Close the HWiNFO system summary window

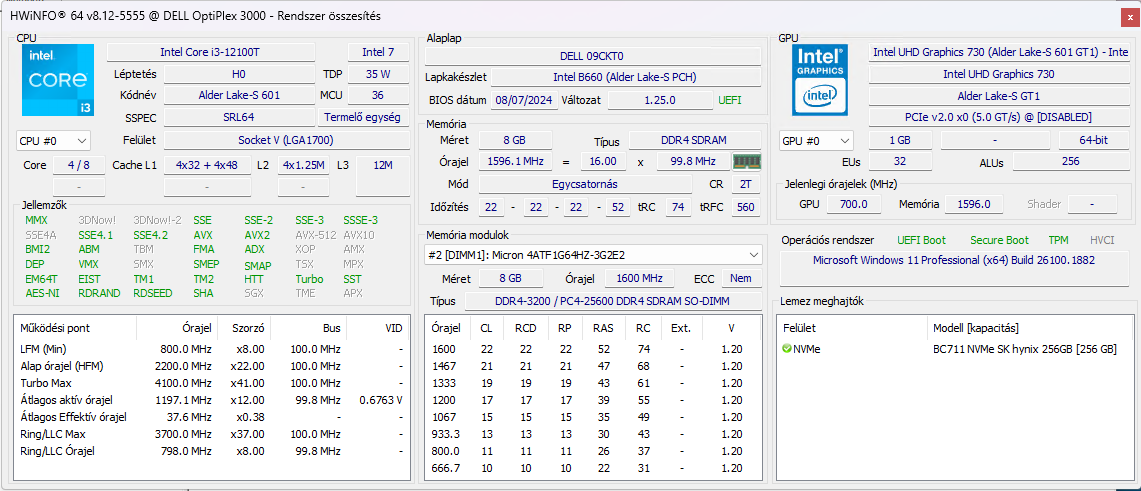pyautogui.click(x=1126, y=16)
